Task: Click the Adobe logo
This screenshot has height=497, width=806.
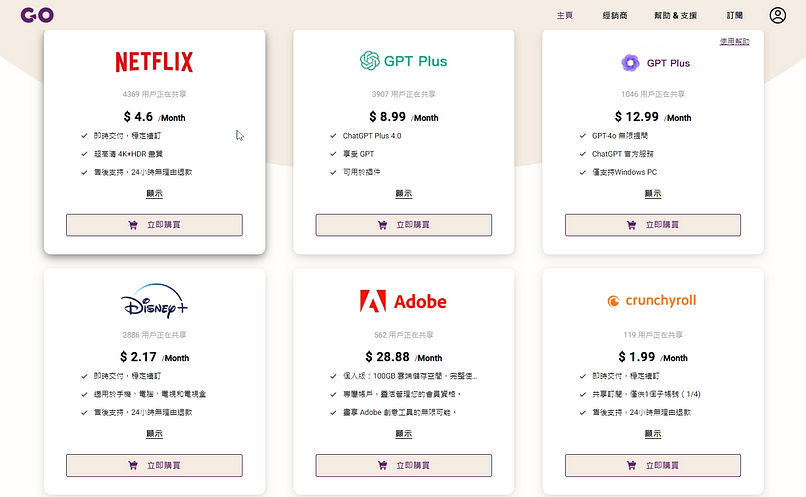Action: [x=404, y=301]
